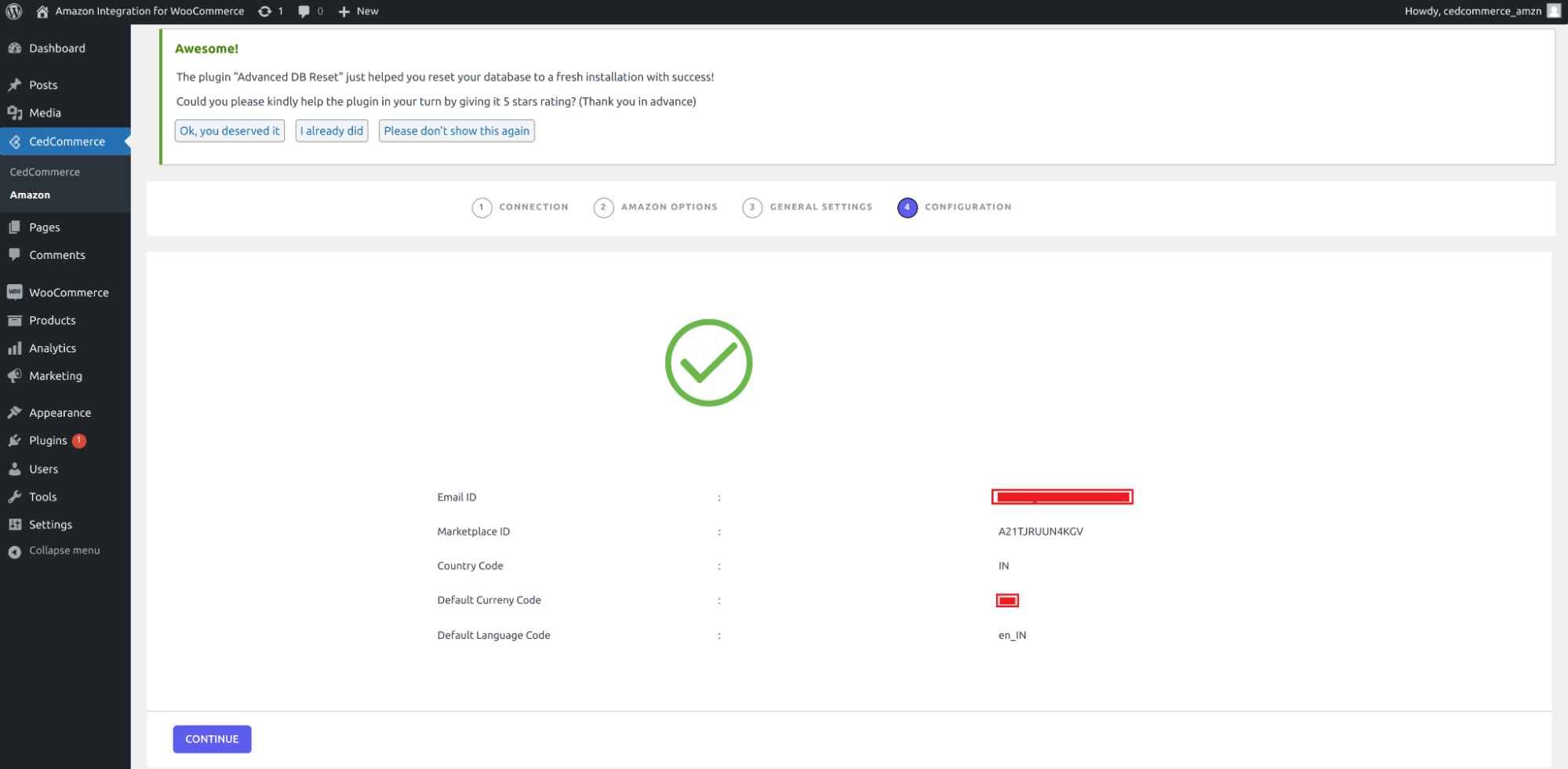Click 'Please don't show this again' button

tap(457, 131)
